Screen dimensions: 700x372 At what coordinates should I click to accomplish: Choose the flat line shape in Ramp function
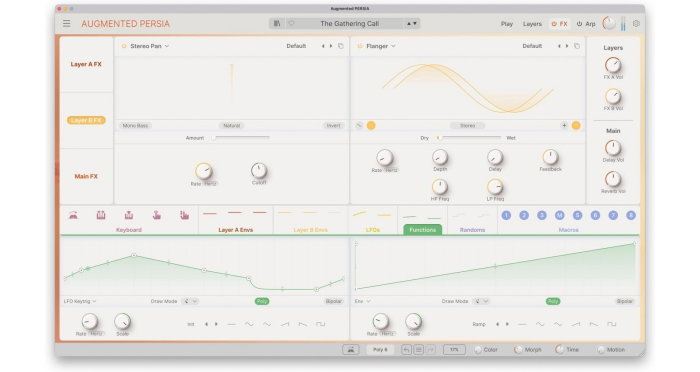coord(522,324)
